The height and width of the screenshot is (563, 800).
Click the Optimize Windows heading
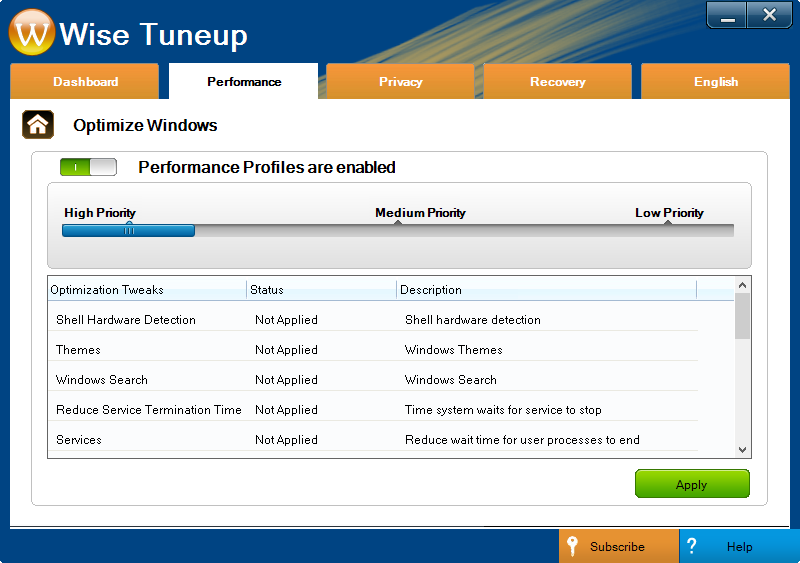click(145, 125)
